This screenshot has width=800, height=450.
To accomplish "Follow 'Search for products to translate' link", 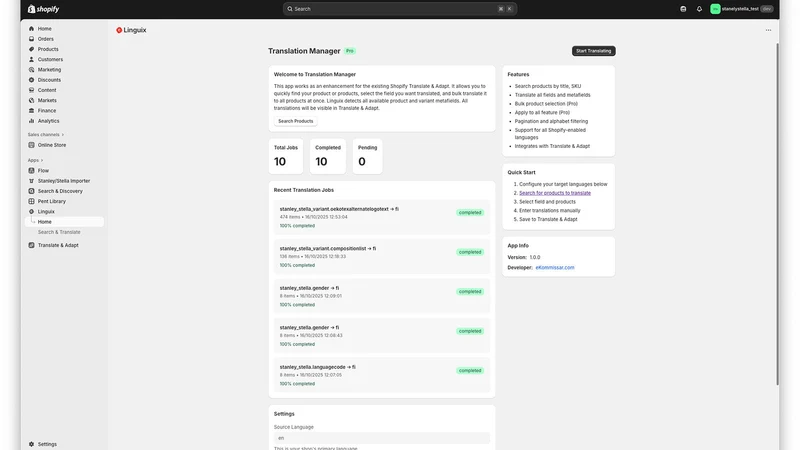I will [x=555, y=193].
